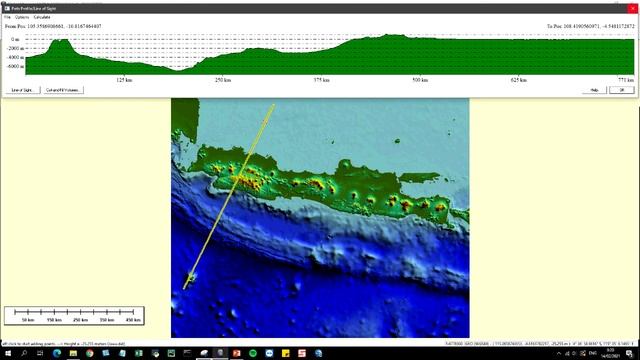The image size is (640, 360).
Task: Close the Path Profile/Line of Sight window
Action: point(633,8)
